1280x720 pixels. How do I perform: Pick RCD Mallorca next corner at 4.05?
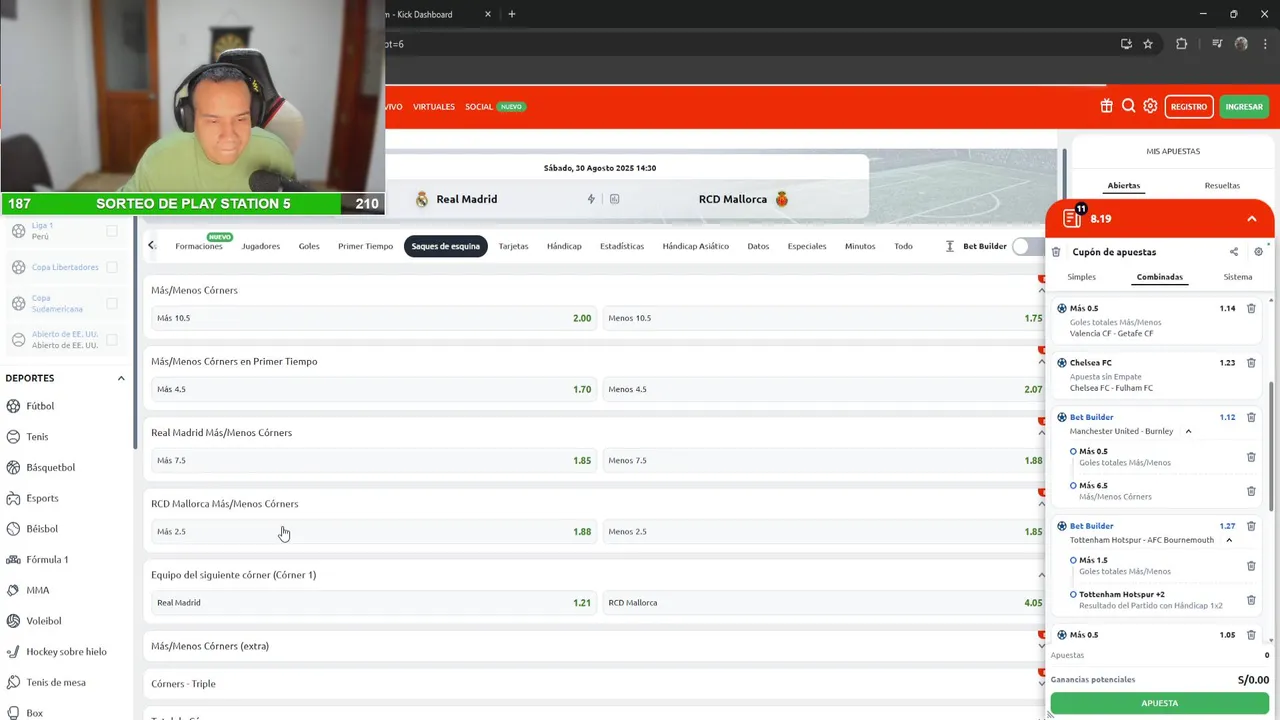(x=825, y=603)
